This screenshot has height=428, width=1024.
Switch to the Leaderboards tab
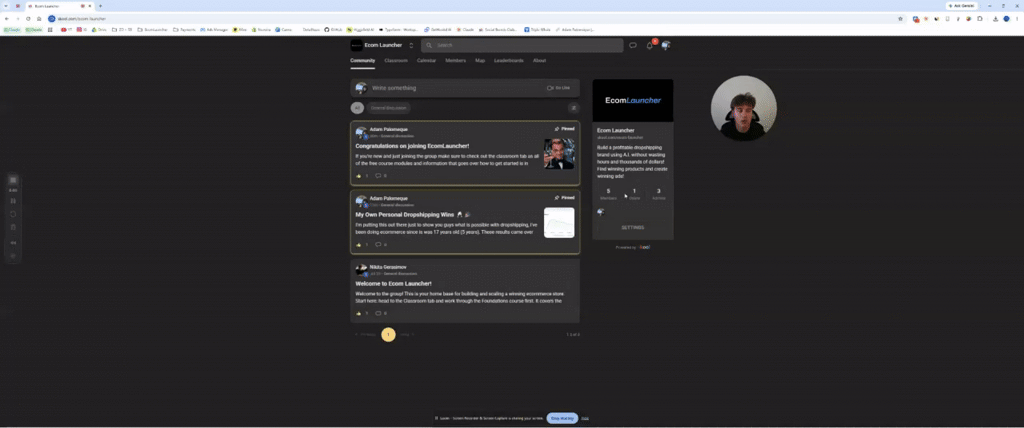pos(509,61)
